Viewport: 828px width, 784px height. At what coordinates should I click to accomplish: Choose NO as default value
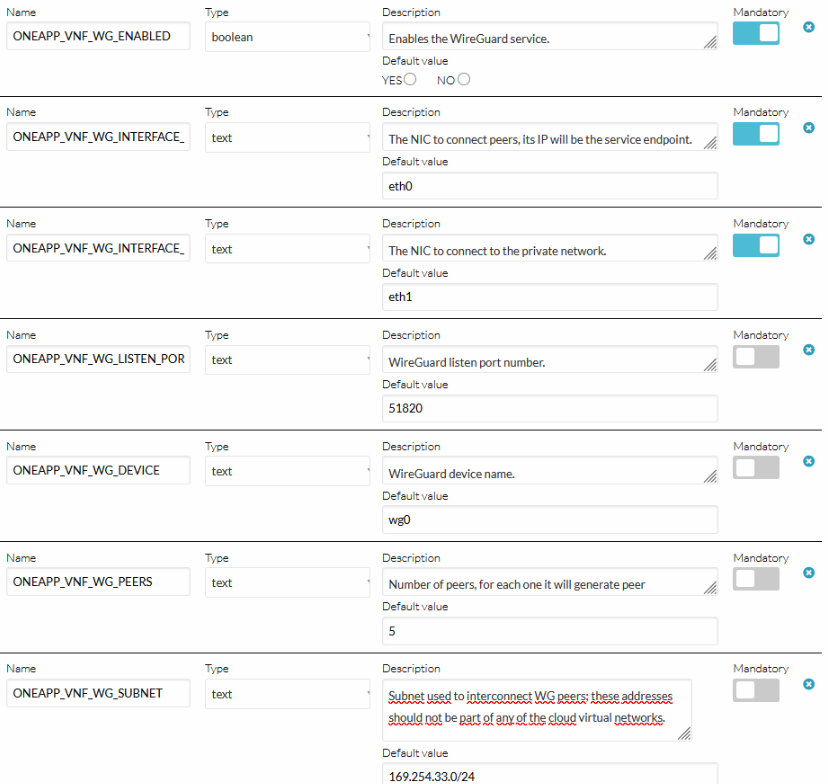coord(464,80)
